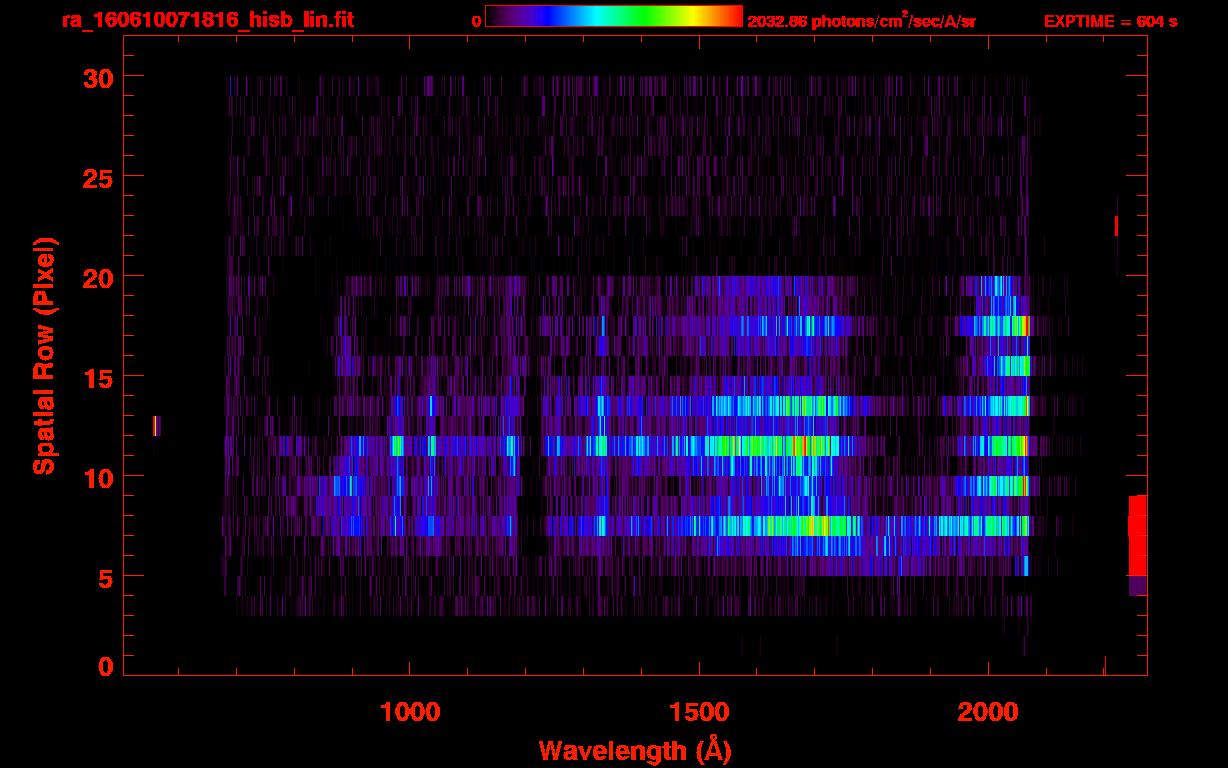The height and width of the screenshot is (768, 1228).
Task: Click the small red marker above row 20 at right
Action: tap(1116, 226)
